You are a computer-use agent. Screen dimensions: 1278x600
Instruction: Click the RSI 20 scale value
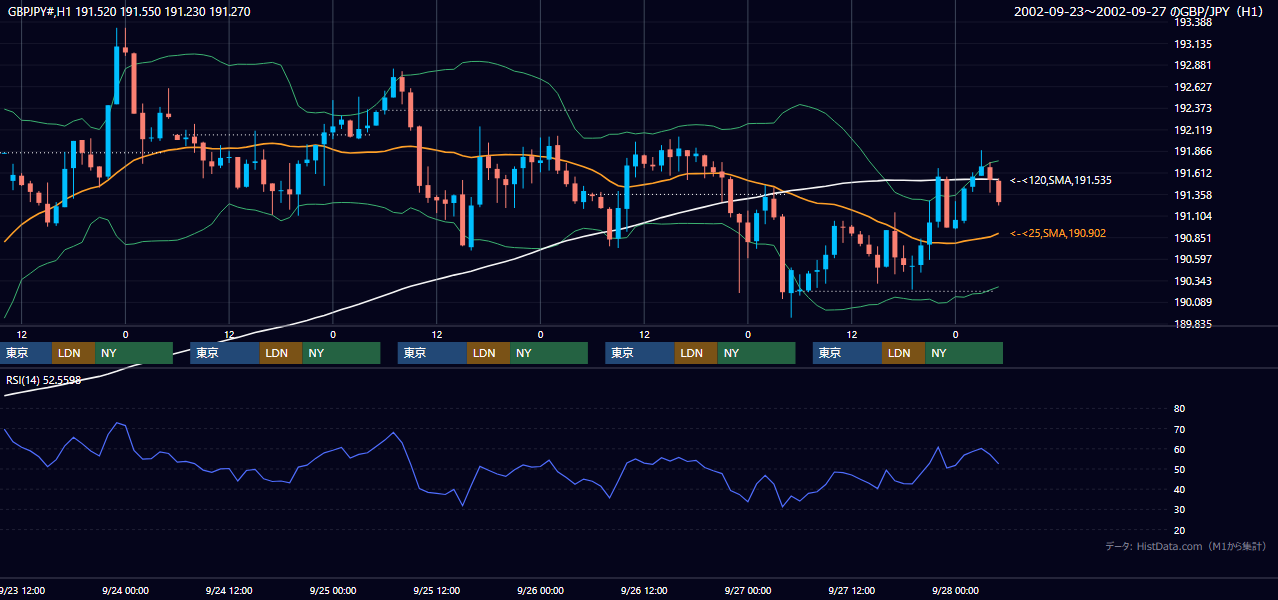pyautogui.click(x=1179, y=530)
